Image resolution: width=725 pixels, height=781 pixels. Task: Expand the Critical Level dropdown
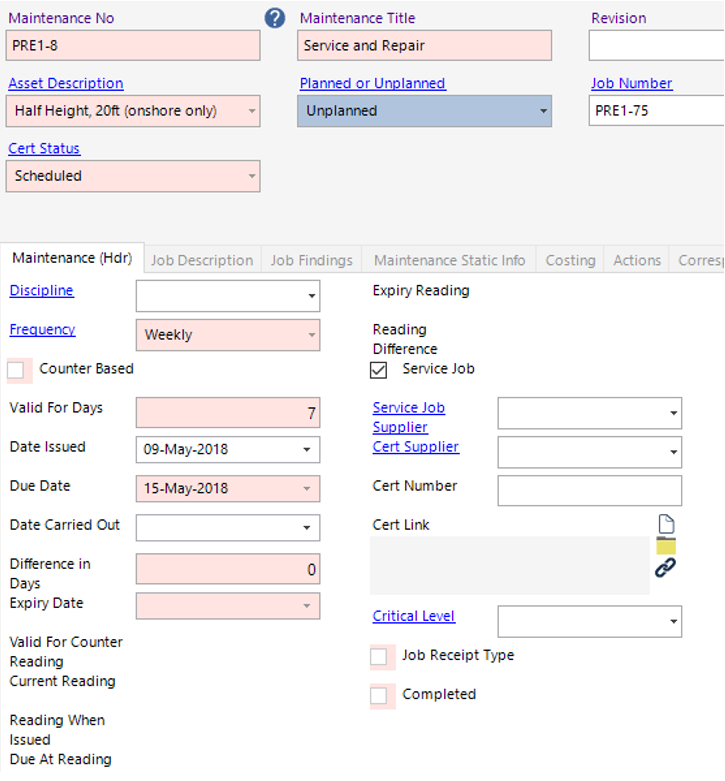(673, 622)
